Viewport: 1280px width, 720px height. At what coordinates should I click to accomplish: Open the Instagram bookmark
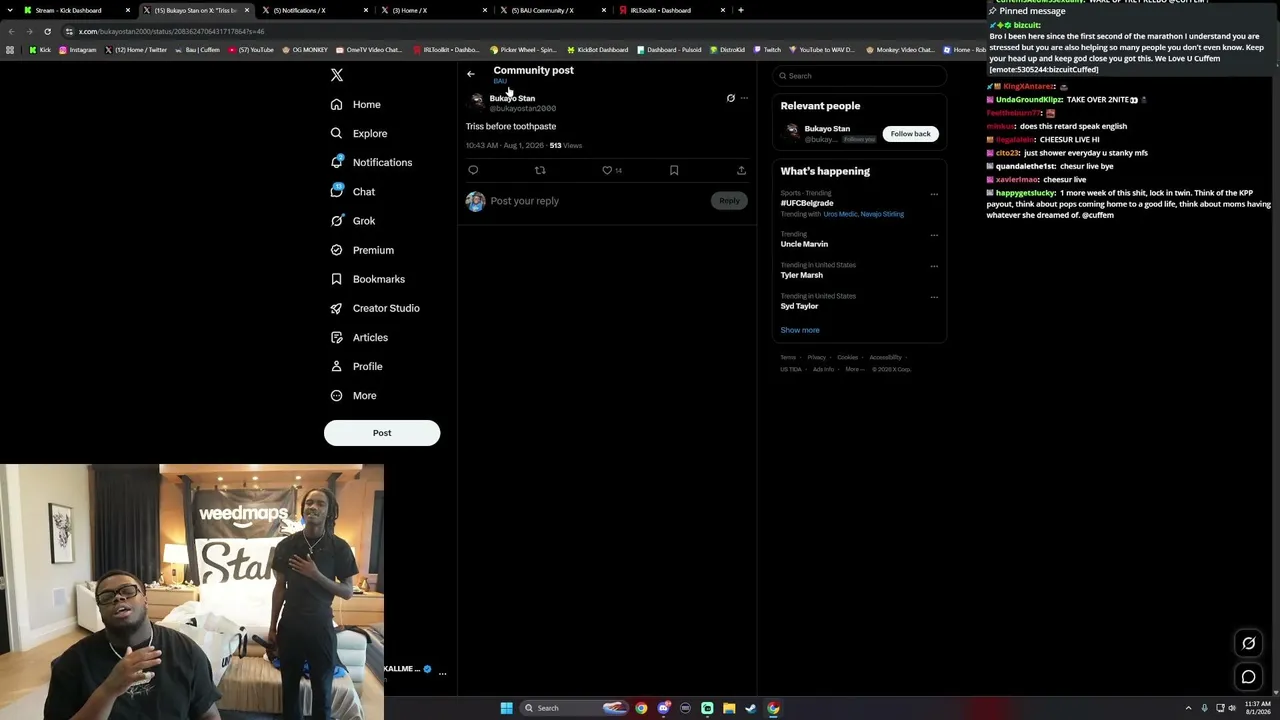click(x=78, y=49)
